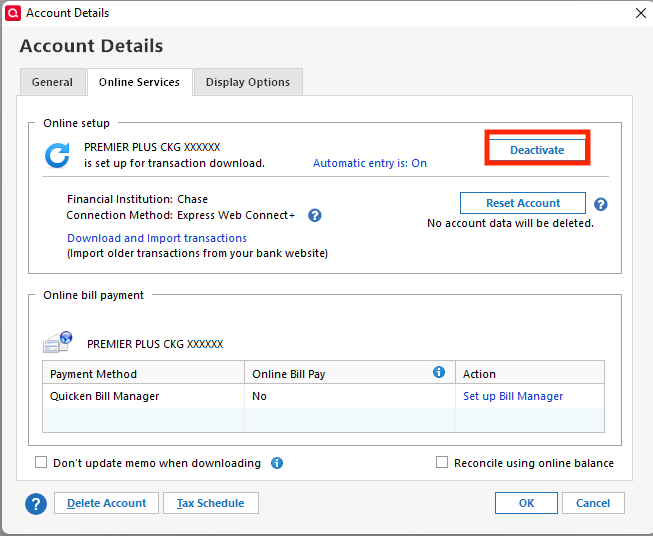The height and width of the screenshot is (536, 653).
Task: Click the blue refresh sync icon
Action: point(57,155)
